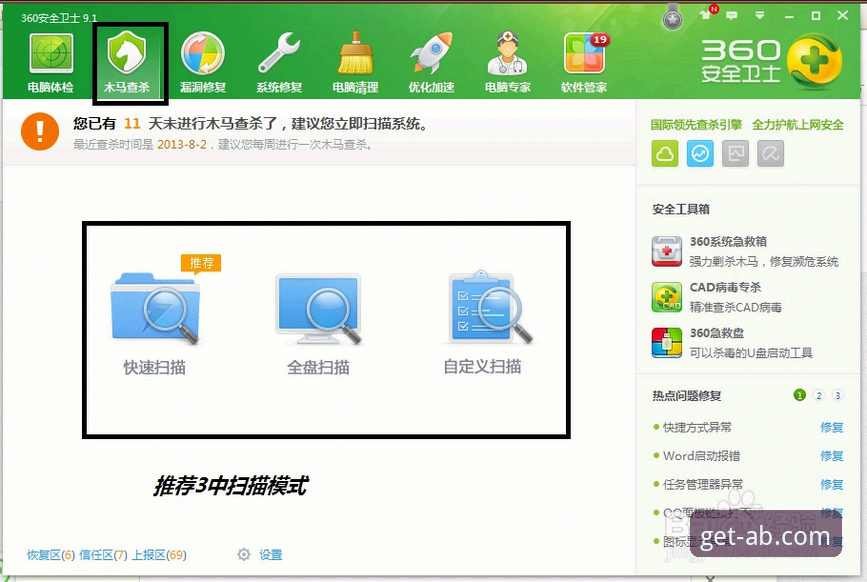Click the 全力护航上网安全 heading
Screen dimensions: 867x582
(798, 125)
